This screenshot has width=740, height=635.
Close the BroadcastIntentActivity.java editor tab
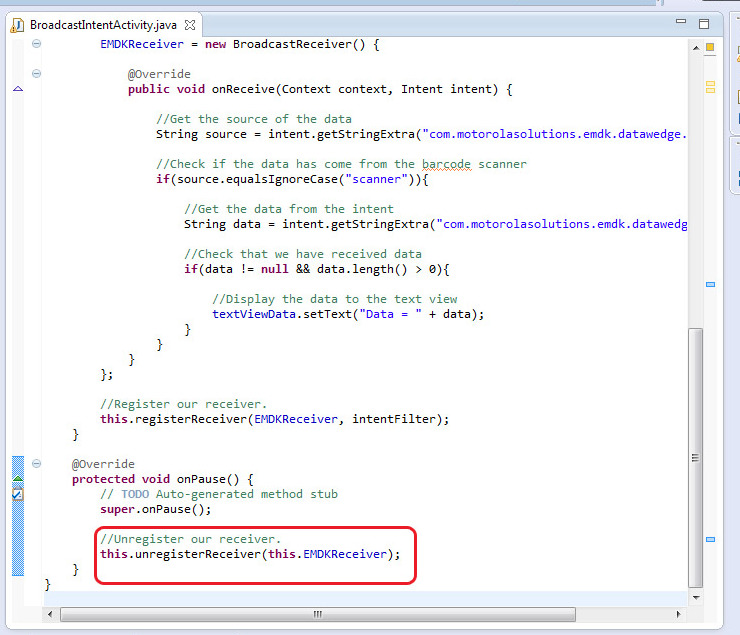click(191, 24)
